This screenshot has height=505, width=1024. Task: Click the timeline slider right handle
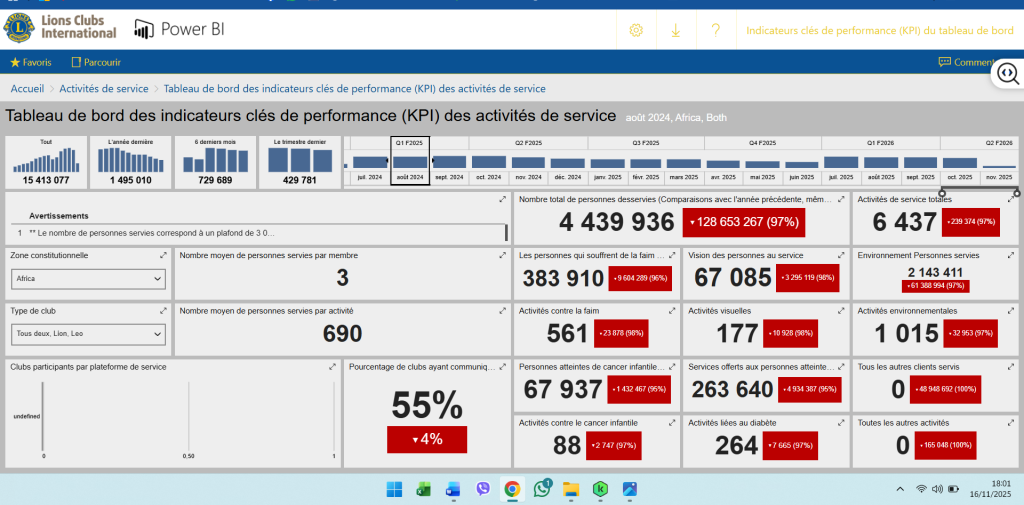point(1017,193)
